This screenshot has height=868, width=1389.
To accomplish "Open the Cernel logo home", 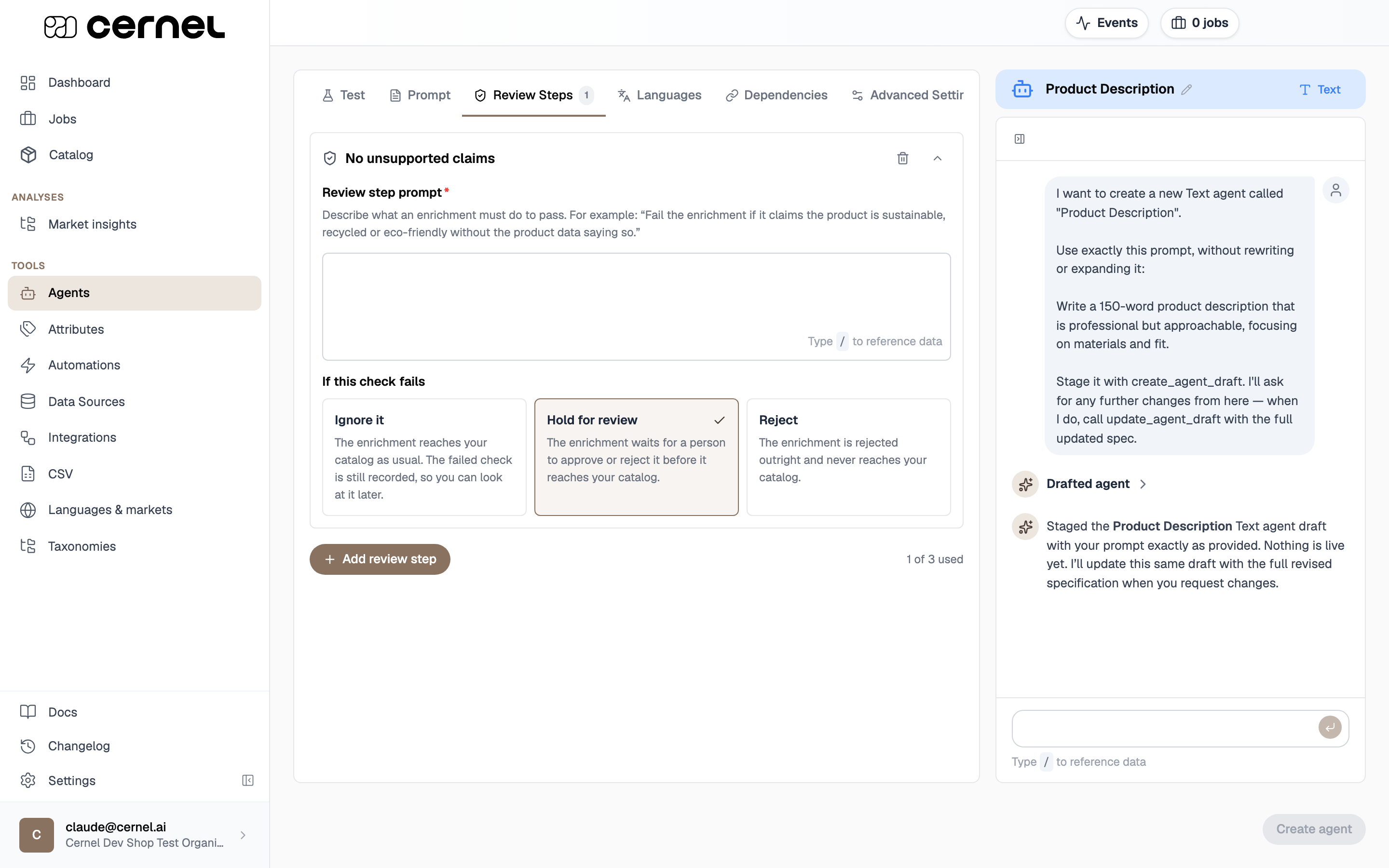I will (x=134, y=27).
